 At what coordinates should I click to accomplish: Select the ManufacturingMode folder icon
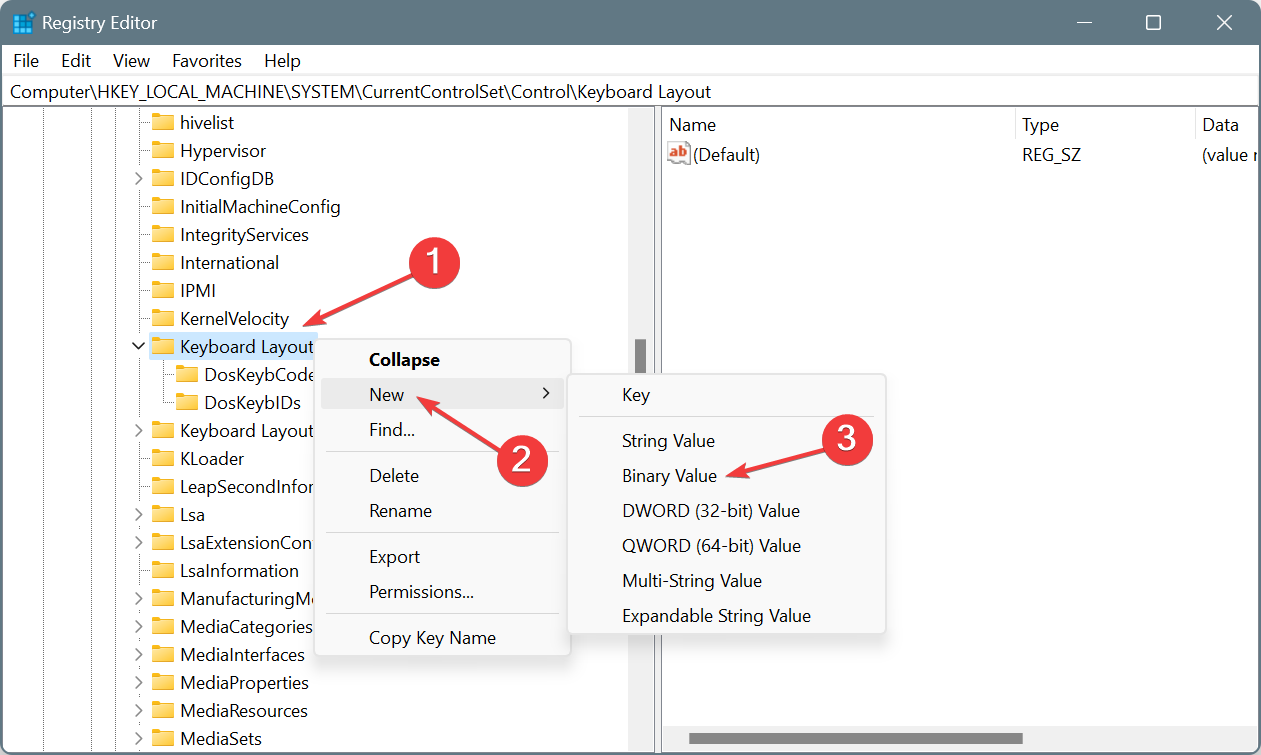click(x=163, y=599)
